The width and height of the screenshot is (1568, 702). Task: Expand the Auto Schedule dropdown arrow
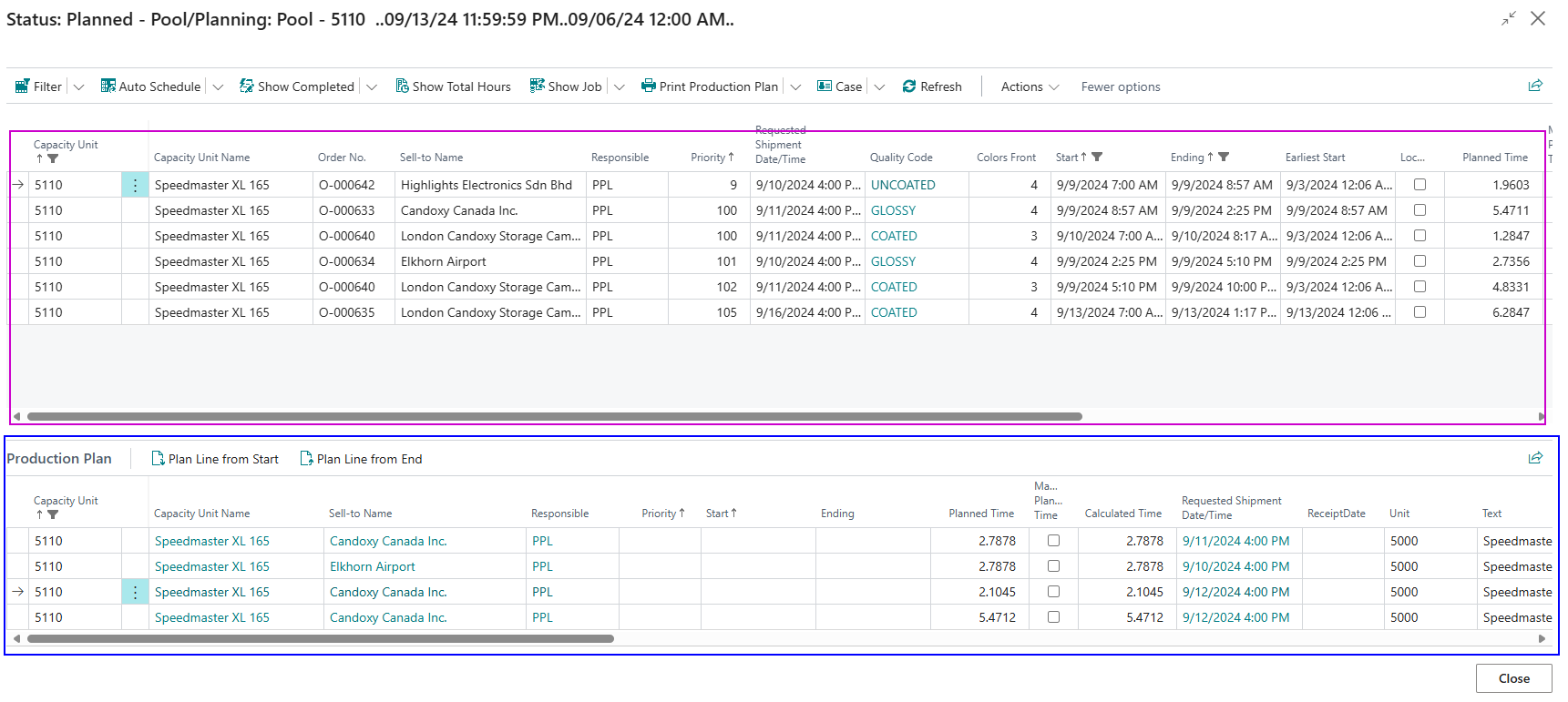(218, 87)
